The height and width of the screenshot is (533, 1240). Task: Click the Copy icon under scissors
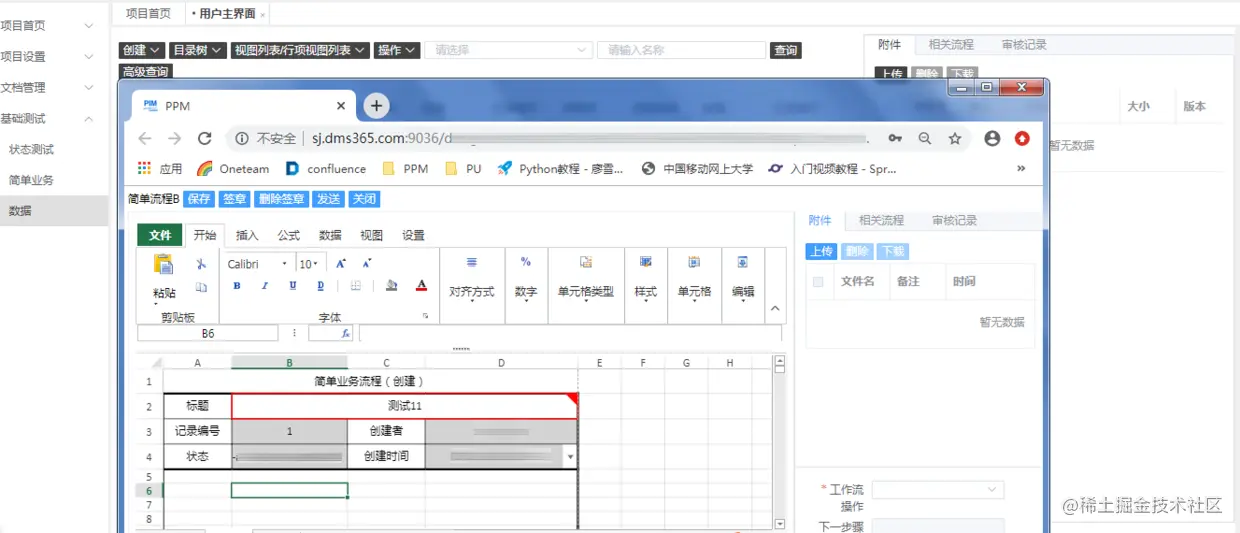(x=201, y=287)
